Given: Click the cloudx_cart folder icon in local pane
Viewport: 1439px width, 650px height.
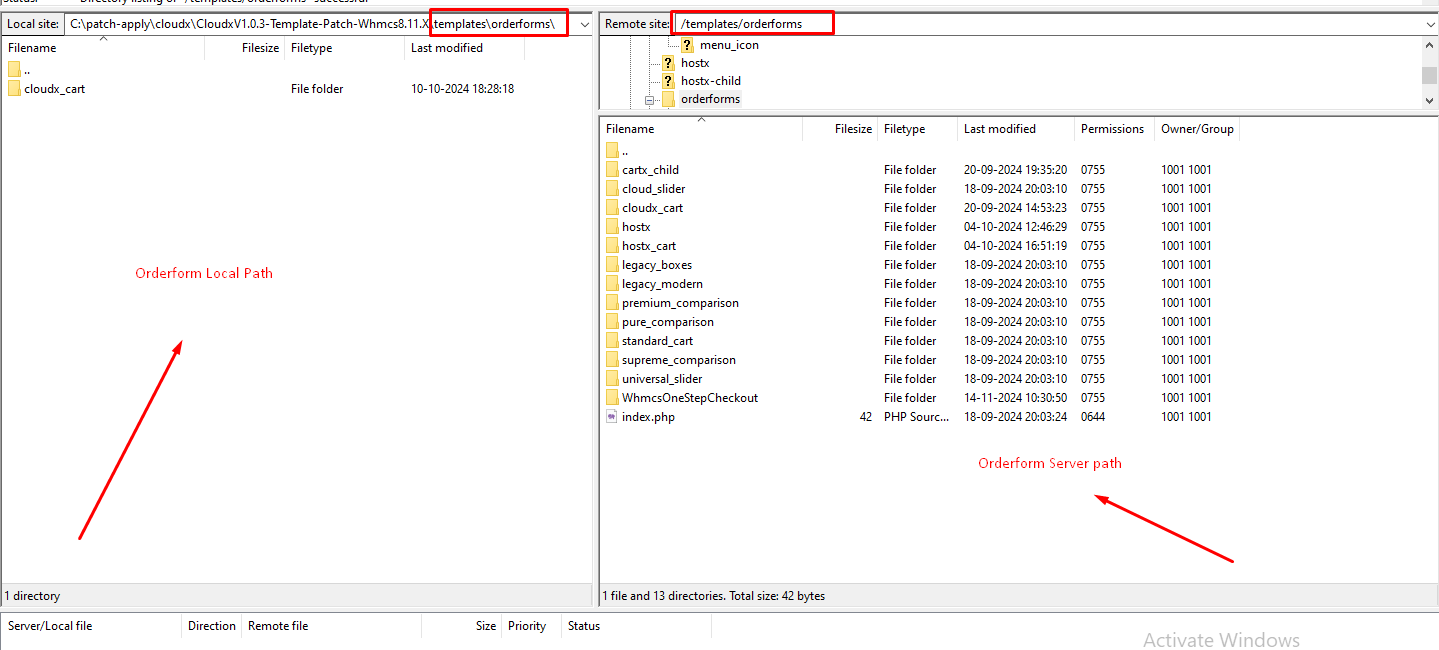Looking at the screenshot, I should [x=14, y=89].
